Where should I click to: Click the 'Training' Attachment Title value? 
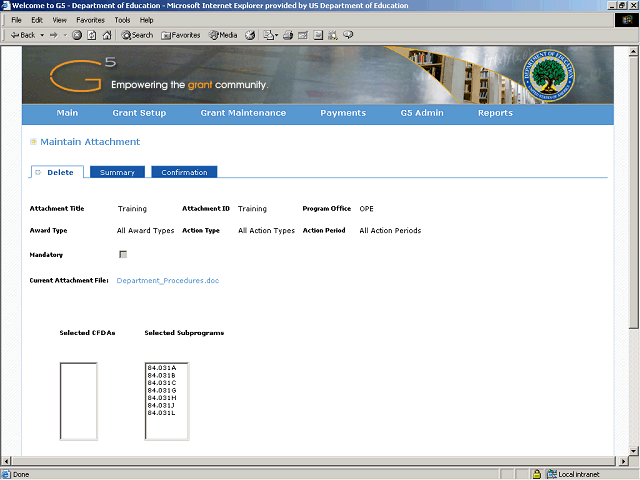tap(132, 209)
